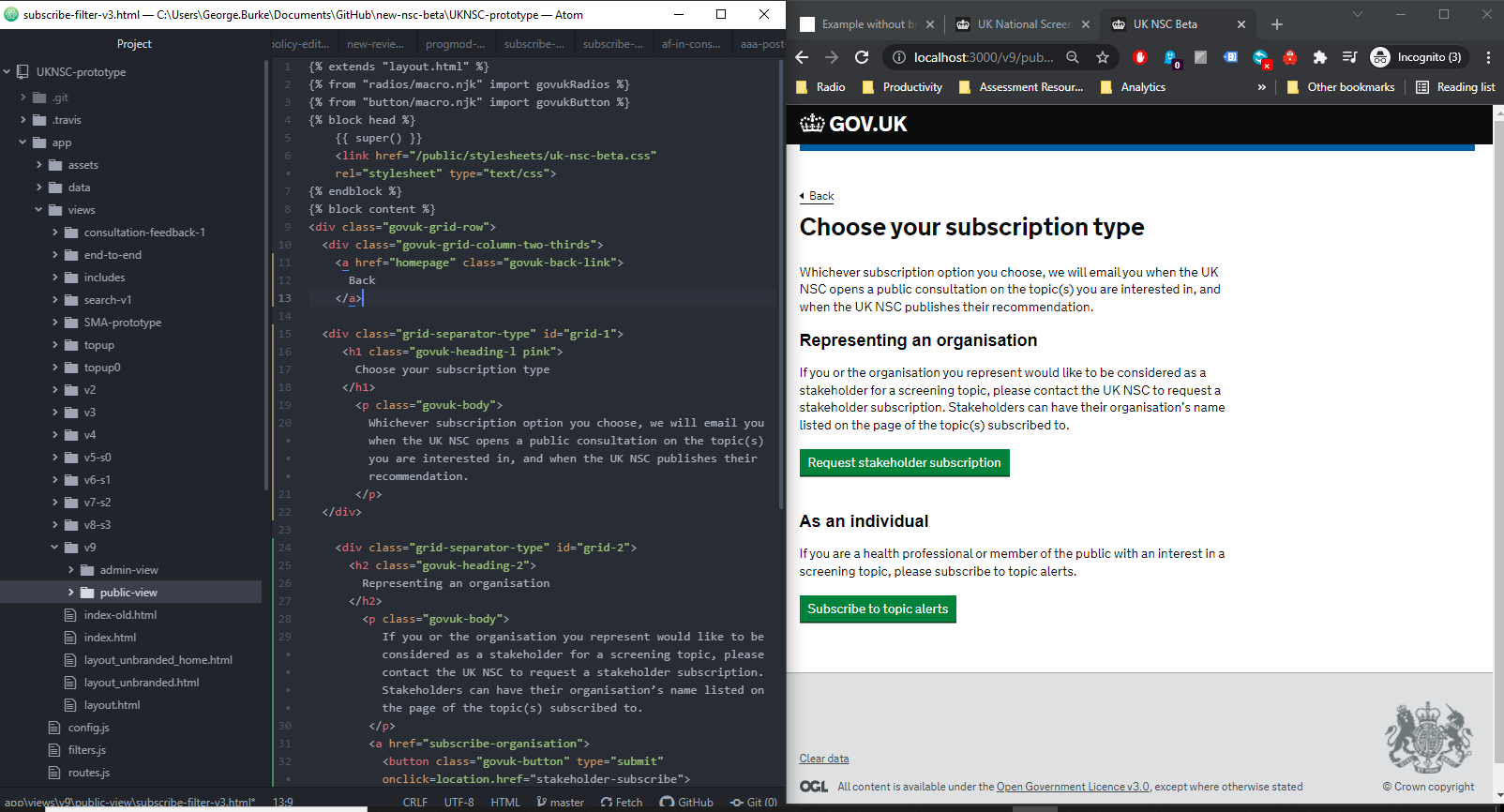Expand the assets folder chevron
Viewport: 1504px width, 812px height.
point(38,165)
